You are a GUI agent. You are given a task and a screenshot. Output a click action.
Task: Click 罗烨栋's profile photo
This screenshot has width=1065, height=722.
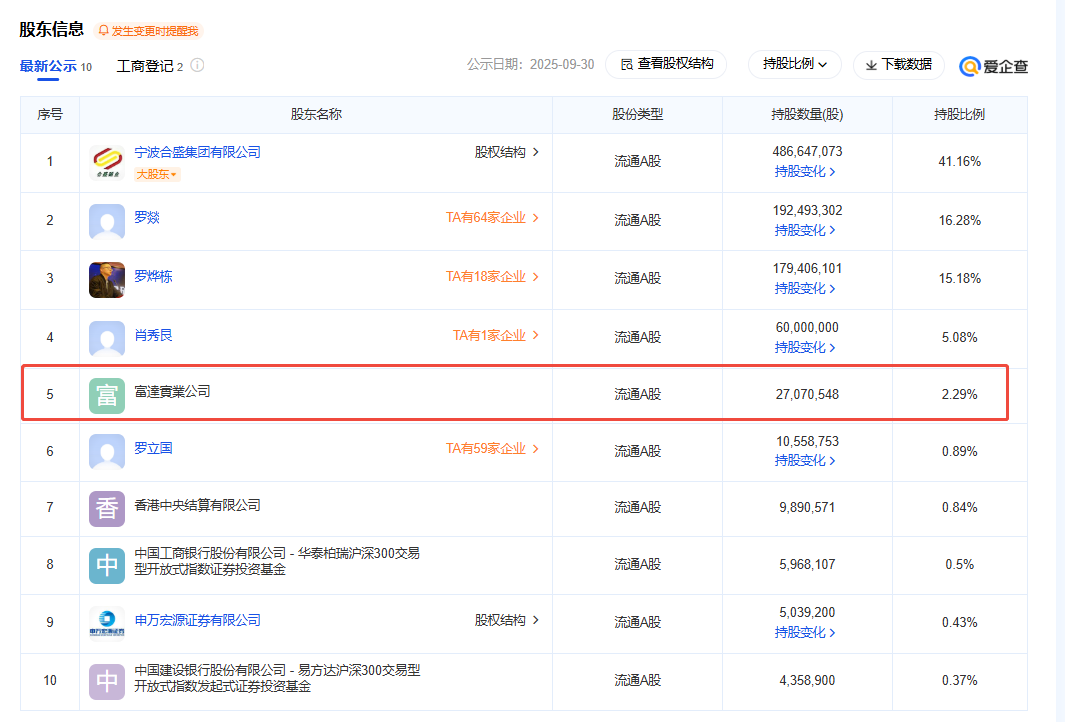(106, 279)
